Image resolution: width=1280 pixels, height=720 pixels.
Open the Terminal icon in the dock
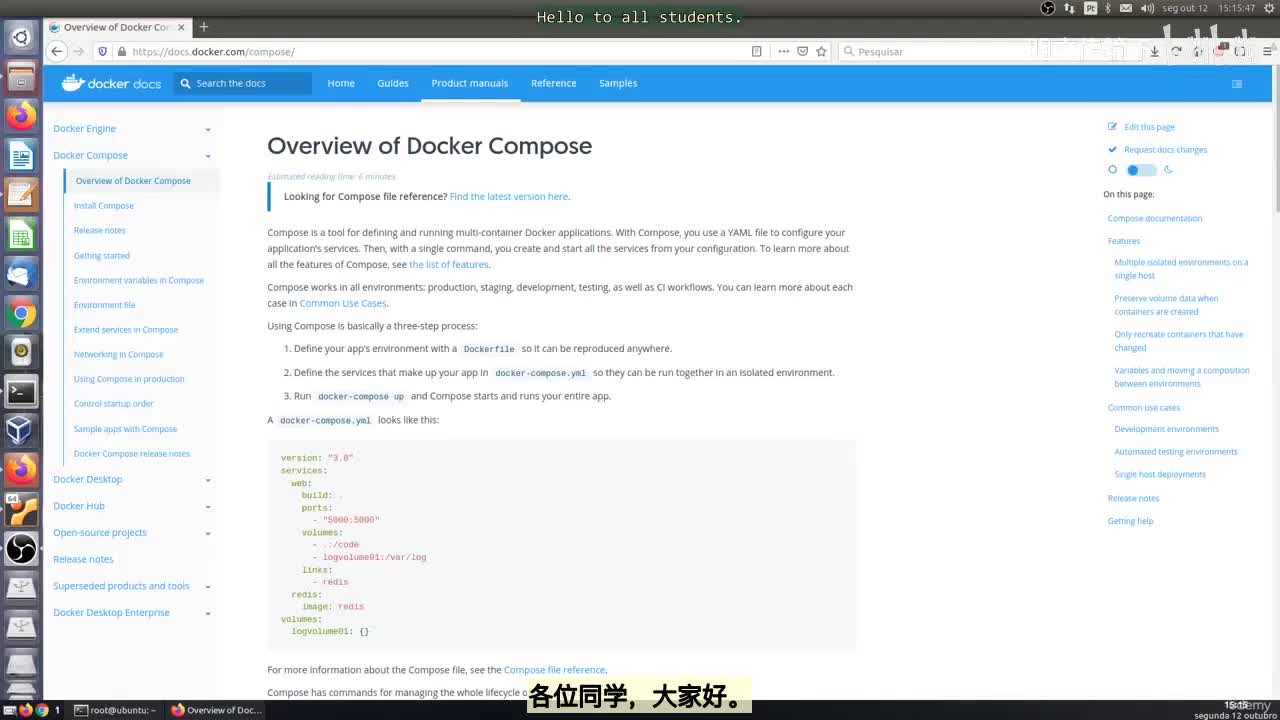[21, 392]
